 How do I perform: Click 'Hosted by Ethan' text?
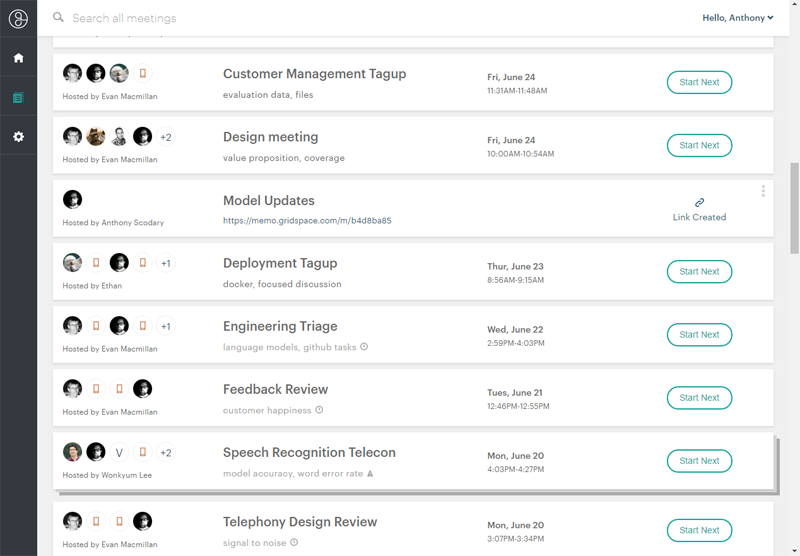92,286
